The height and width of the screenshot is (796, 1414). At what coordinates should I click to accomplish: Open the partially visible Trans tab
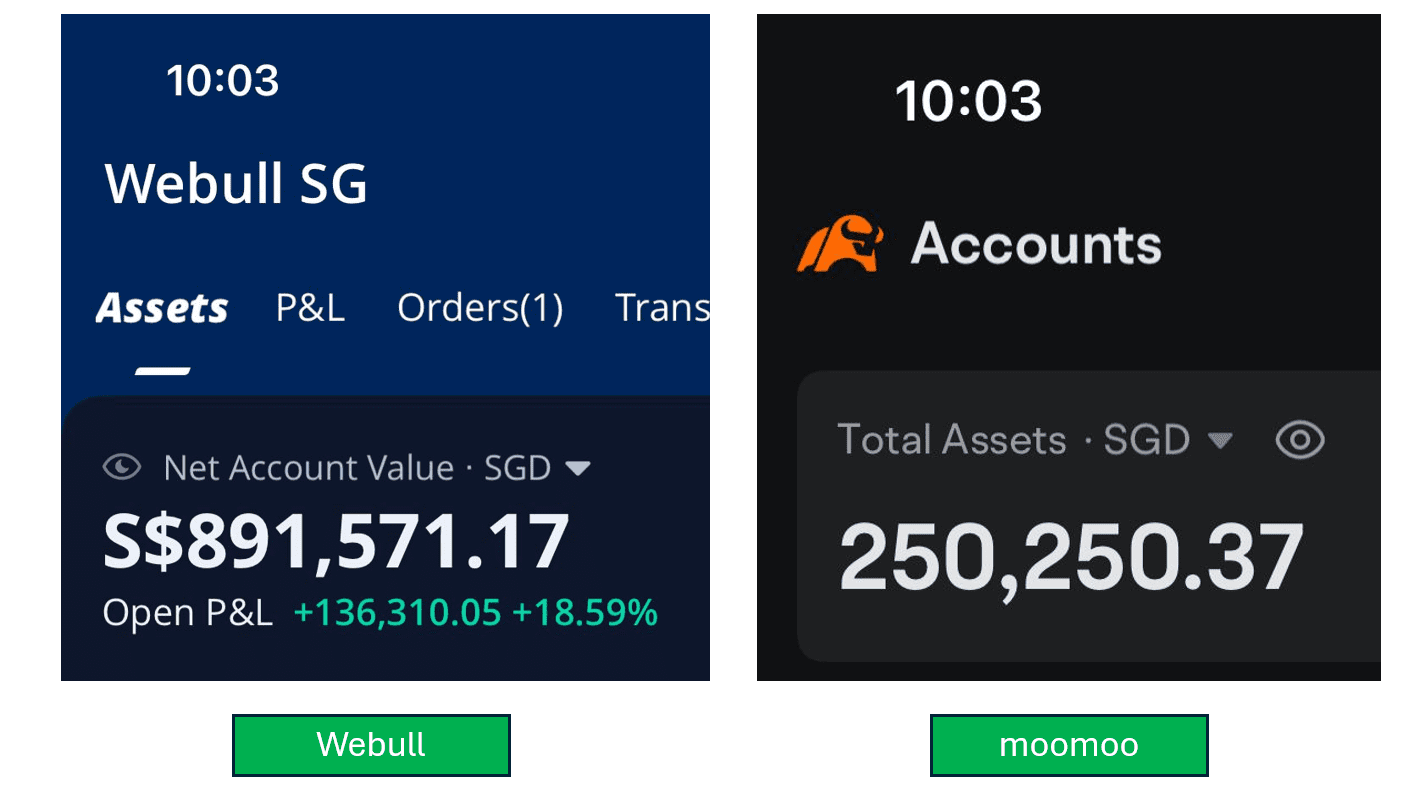pos(662,308)
